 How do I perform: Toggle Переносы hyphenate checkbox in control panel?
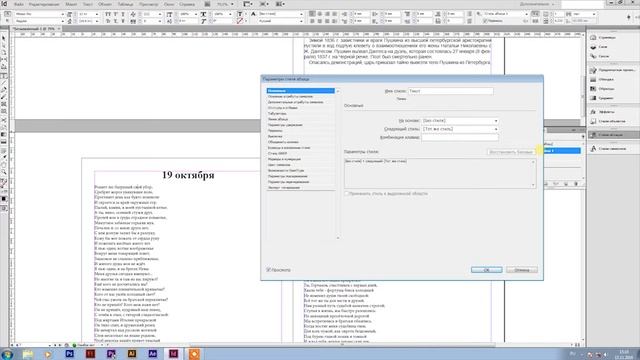point(485,21)
